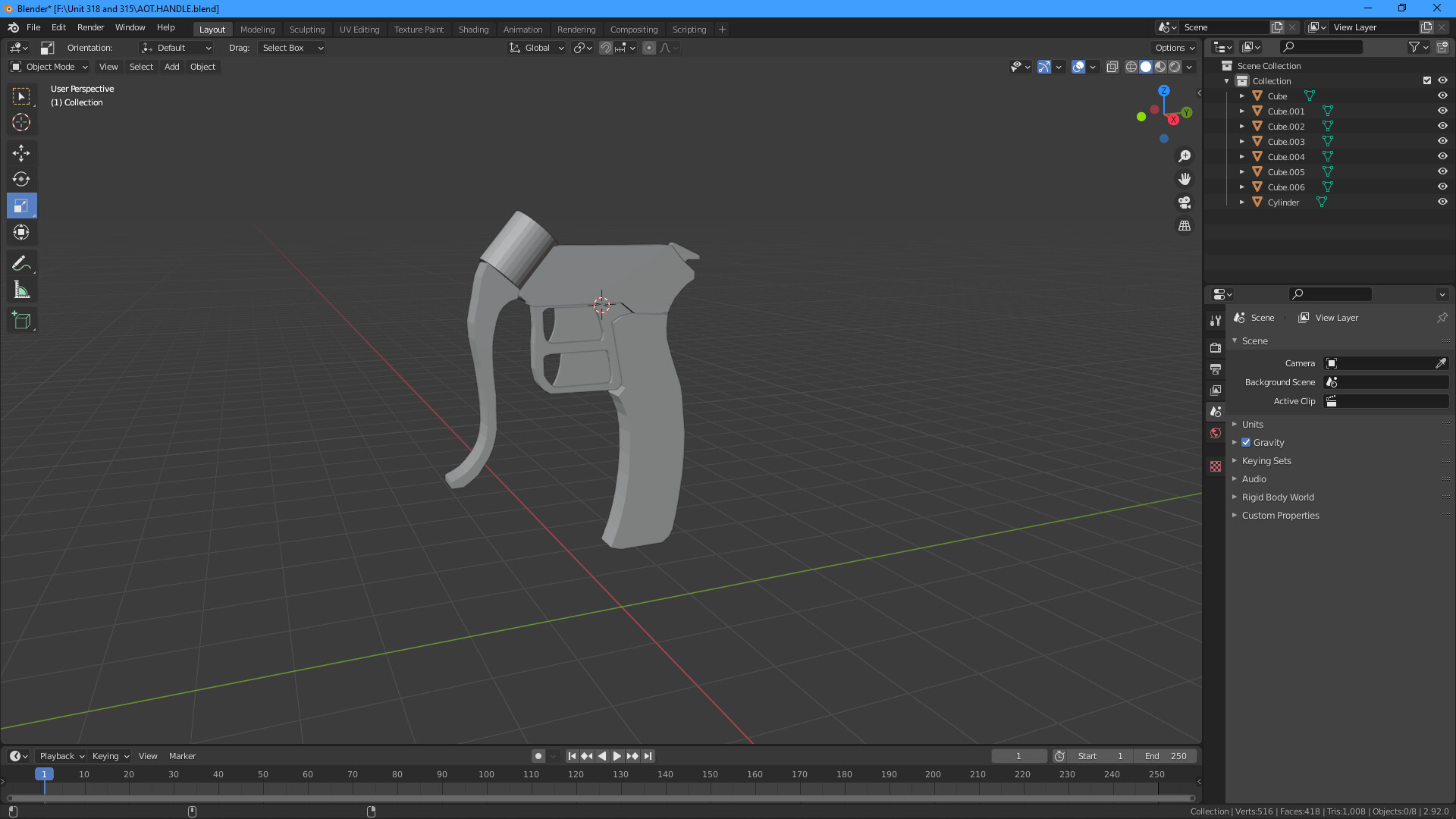1456x819 pixels.
Task: Expand Cube.002 in the outliner
Action: tap(1241, 127)
